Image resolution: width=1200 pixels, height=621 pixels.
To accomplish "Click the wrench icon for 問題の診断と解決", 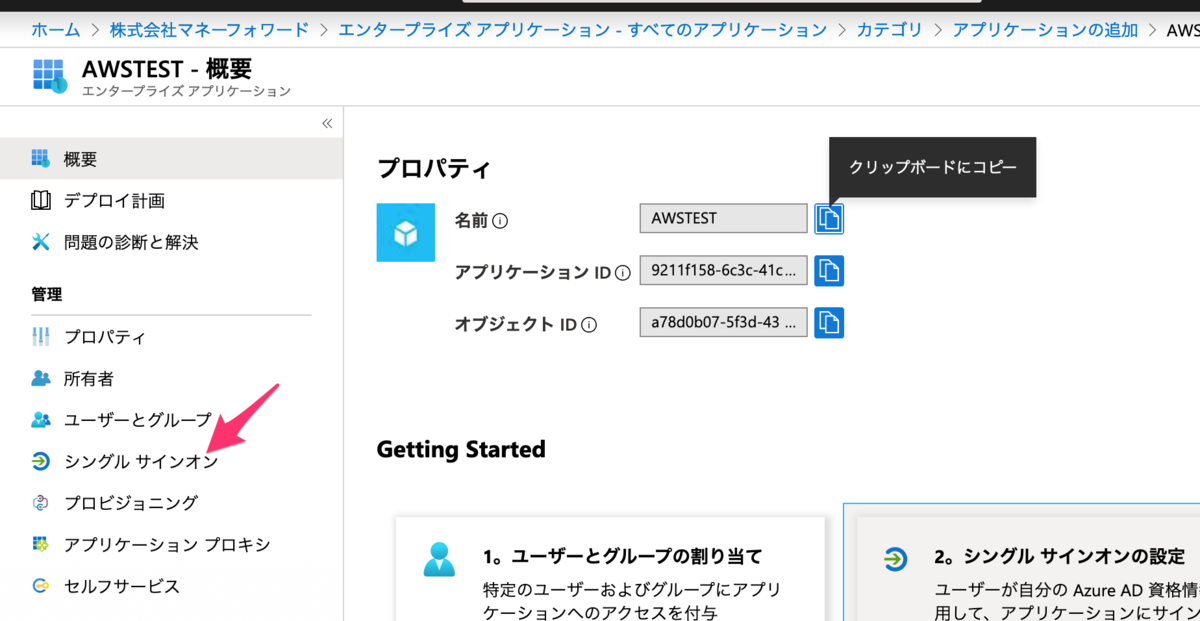I will click(41, 242).
